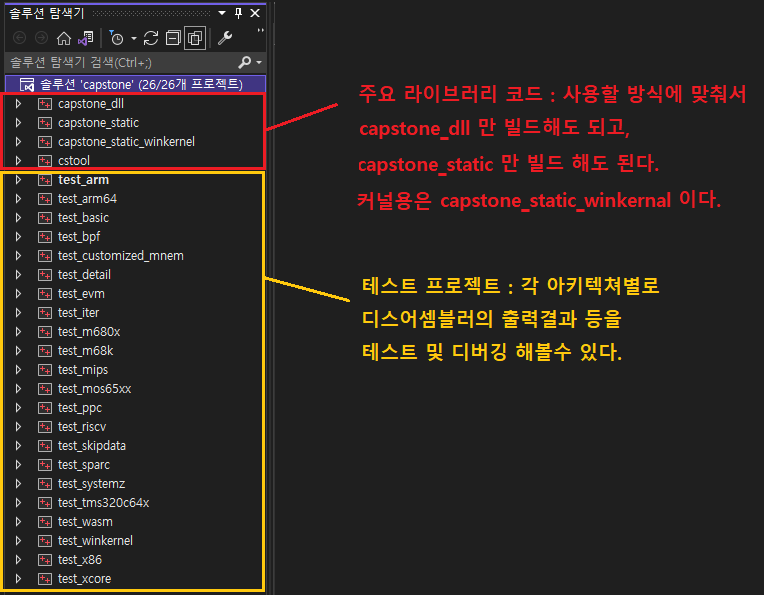Select the test_basic project name
This screenshot has width=764, height=595.
[83, 217]
